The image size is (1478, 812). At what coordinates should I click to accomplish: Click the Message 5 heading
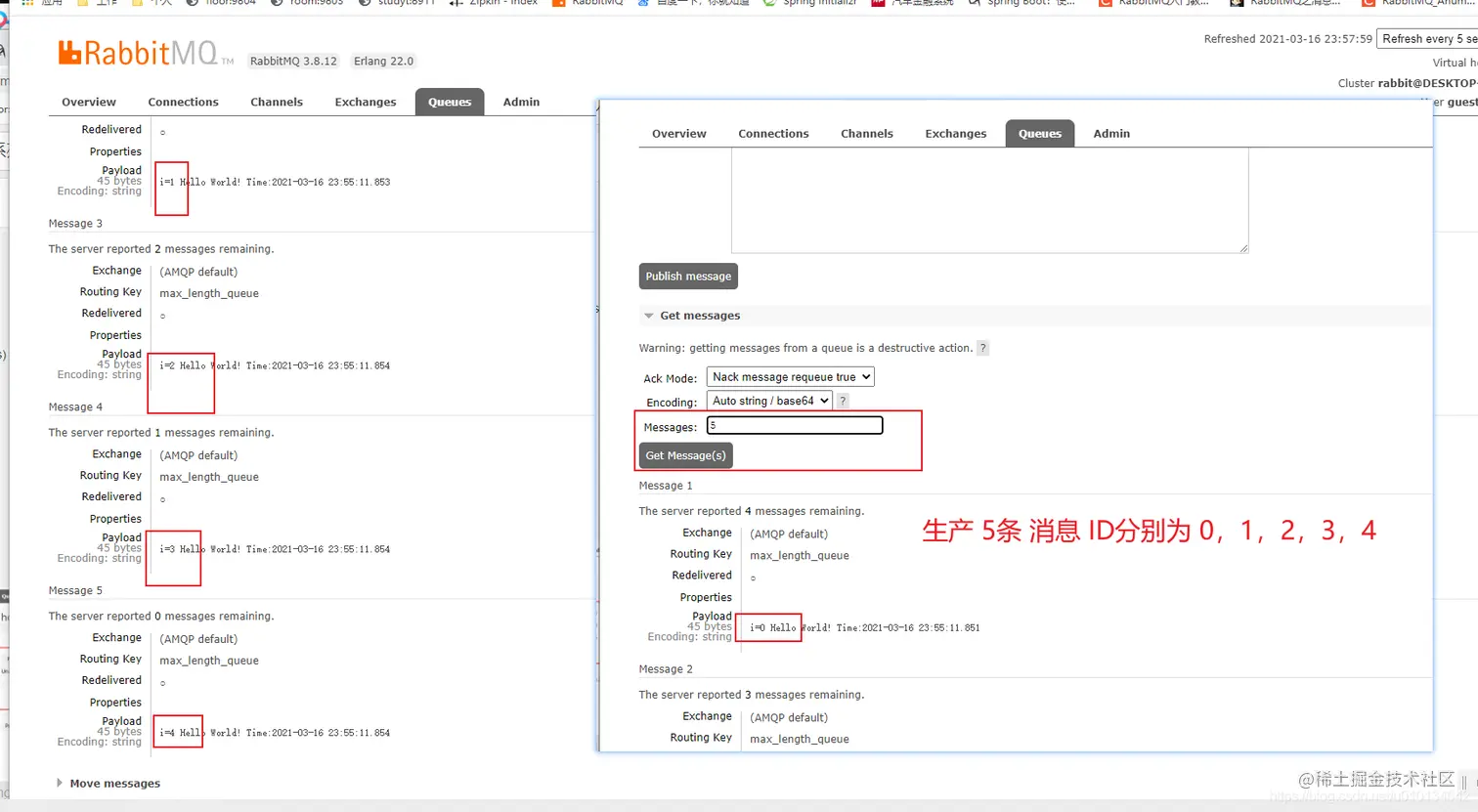(x=75, y=591)
